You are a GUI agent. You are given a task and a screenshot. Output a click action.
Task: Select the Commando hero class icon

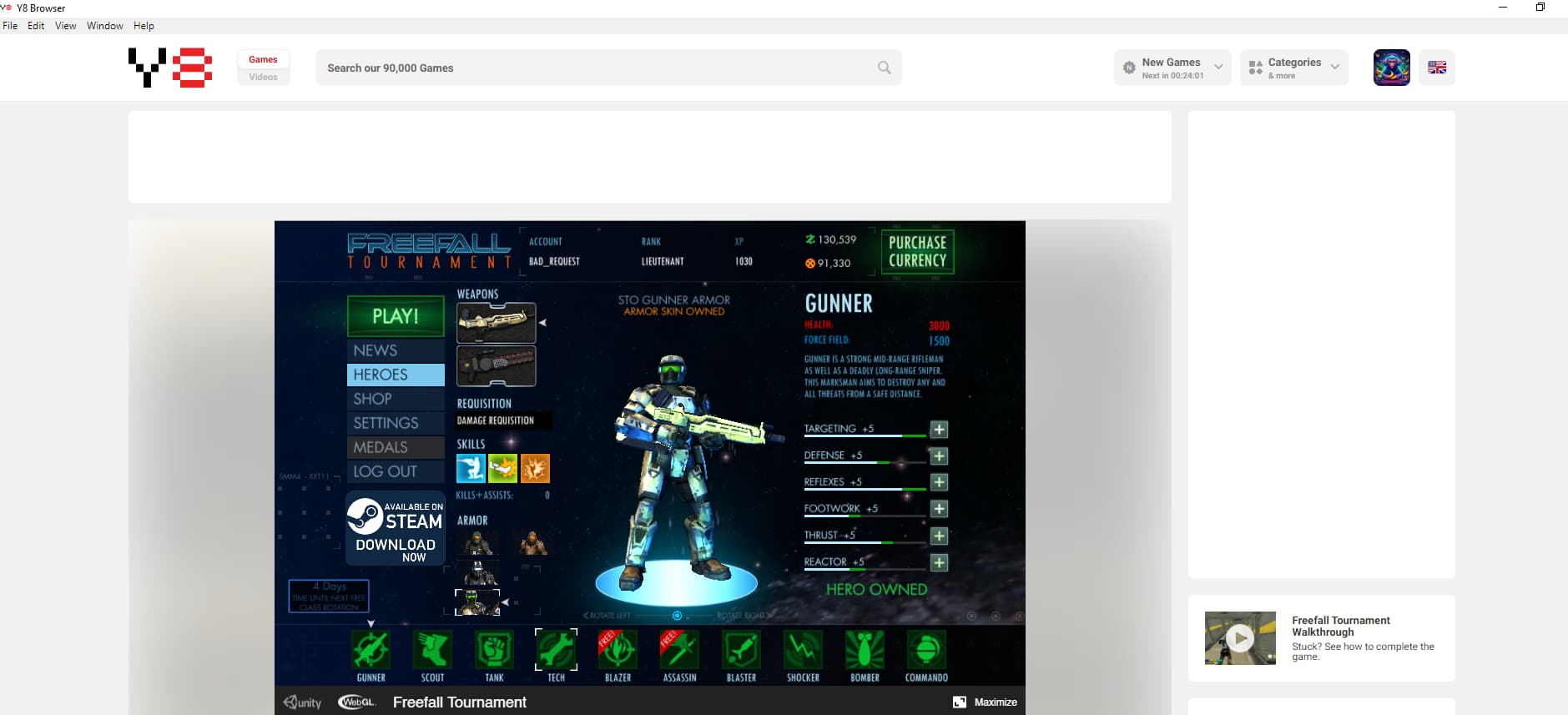pyautogui.click(x=926, y=650)
